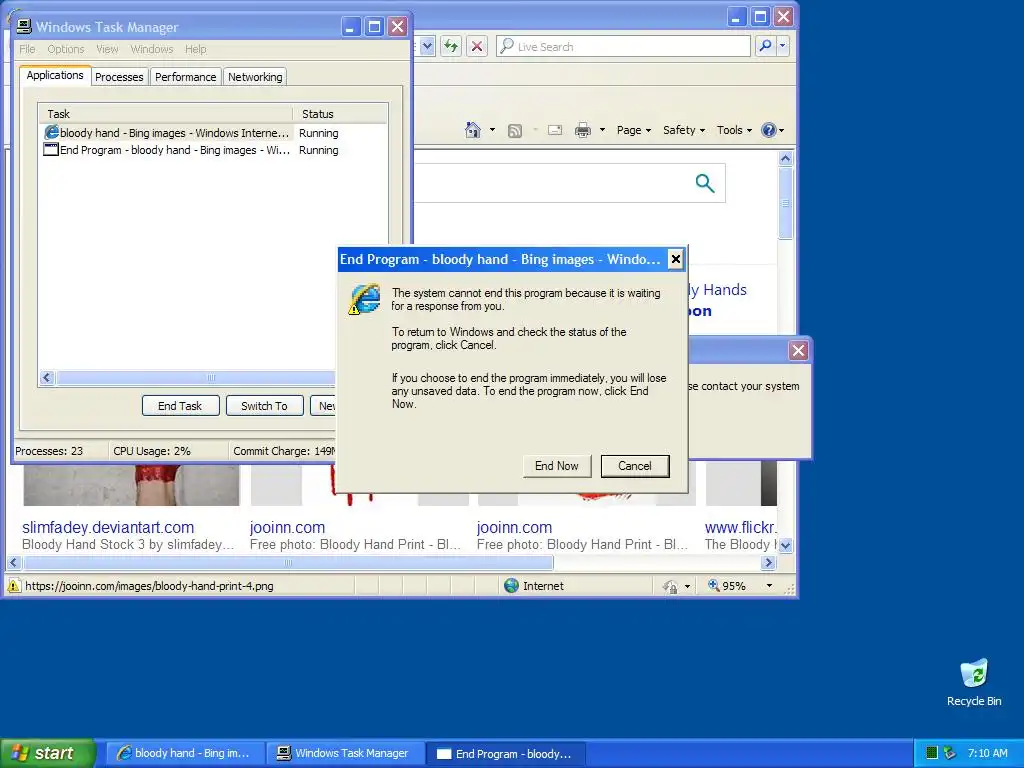Screen dimensions: 1024x768
Task: Click Cancel in the End Program dialog
Action: [x=635, y=466]
